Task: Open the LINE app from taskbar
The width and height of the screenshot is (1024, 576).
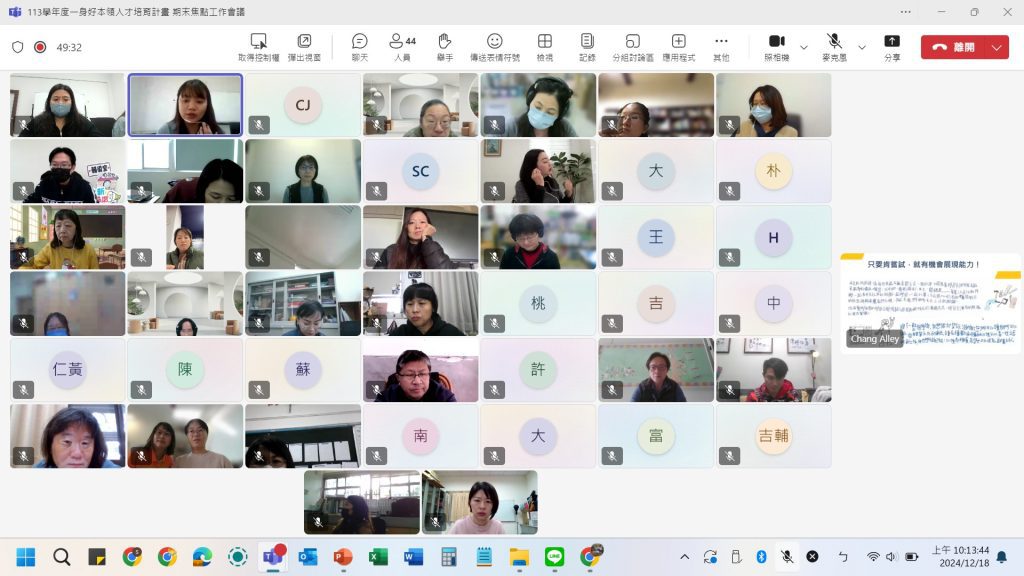Action: pos(554,556)
